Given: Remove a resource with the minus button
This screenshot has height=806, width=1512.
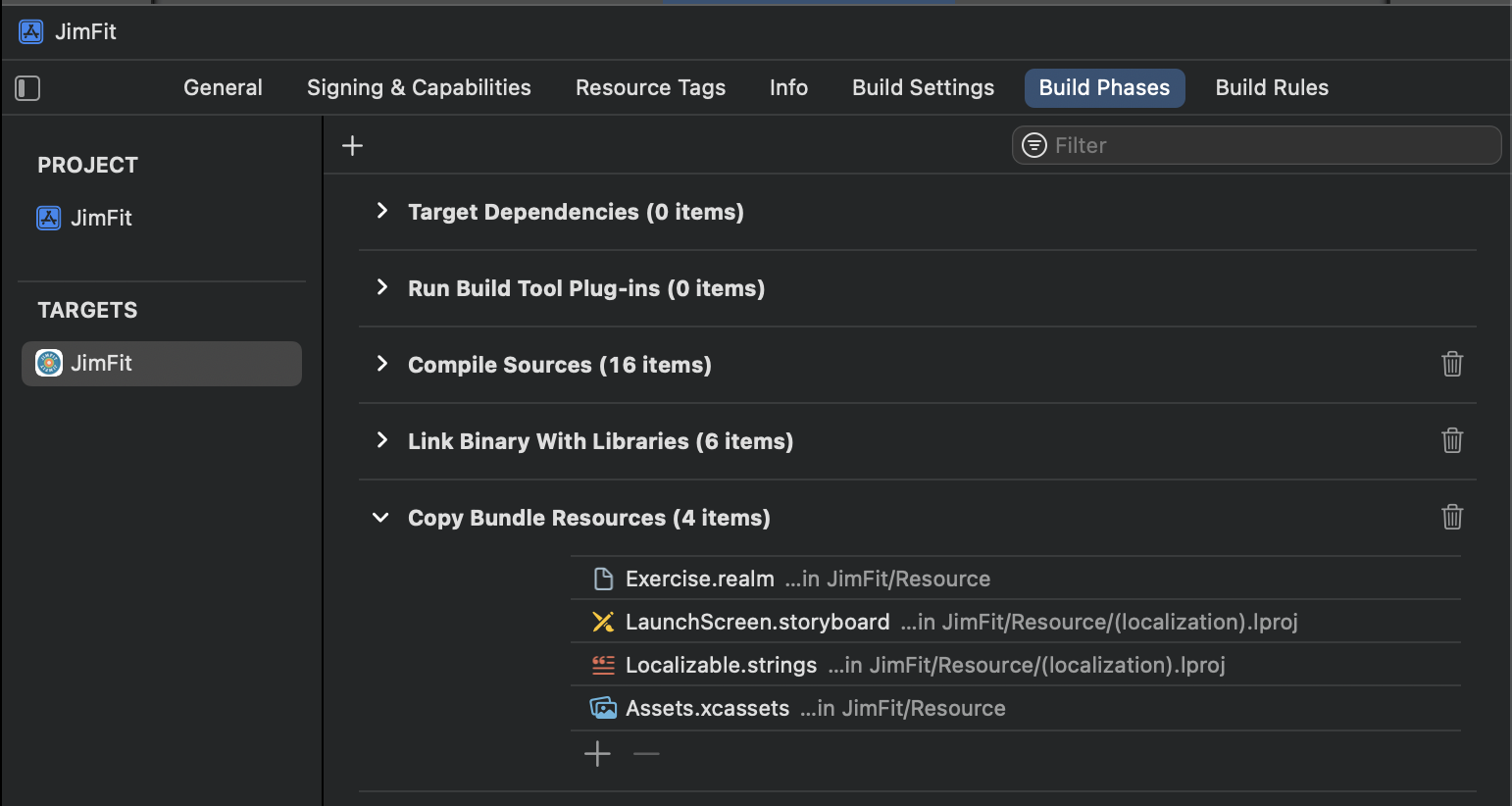Looking at the screenshot, I should pyautogui.click(x=646, y=754).
